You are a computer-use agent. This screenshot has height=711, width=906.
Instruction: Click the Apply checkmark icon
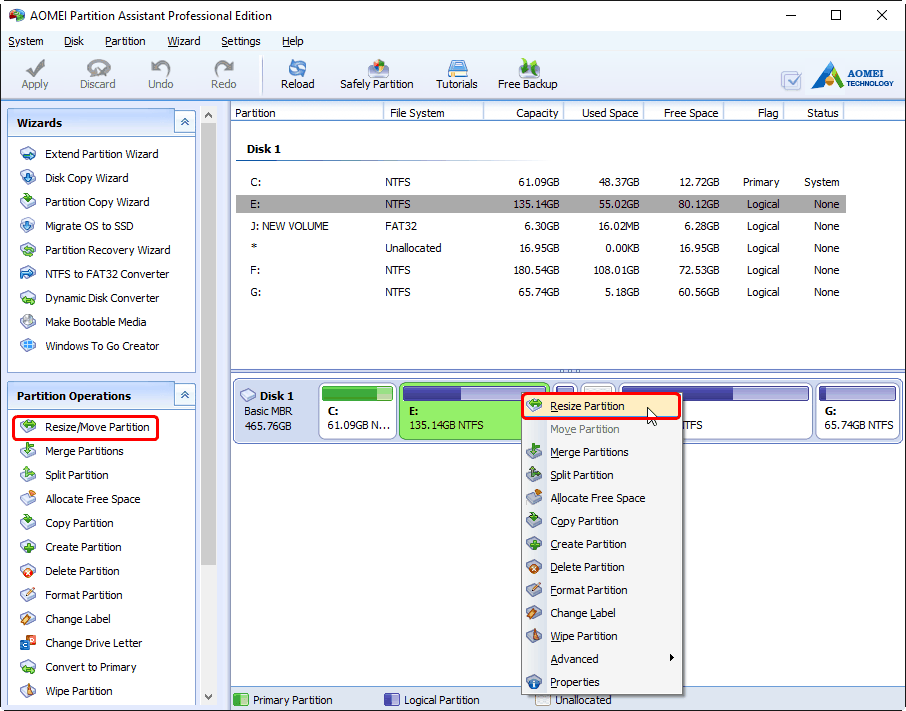tap(35, 69)
